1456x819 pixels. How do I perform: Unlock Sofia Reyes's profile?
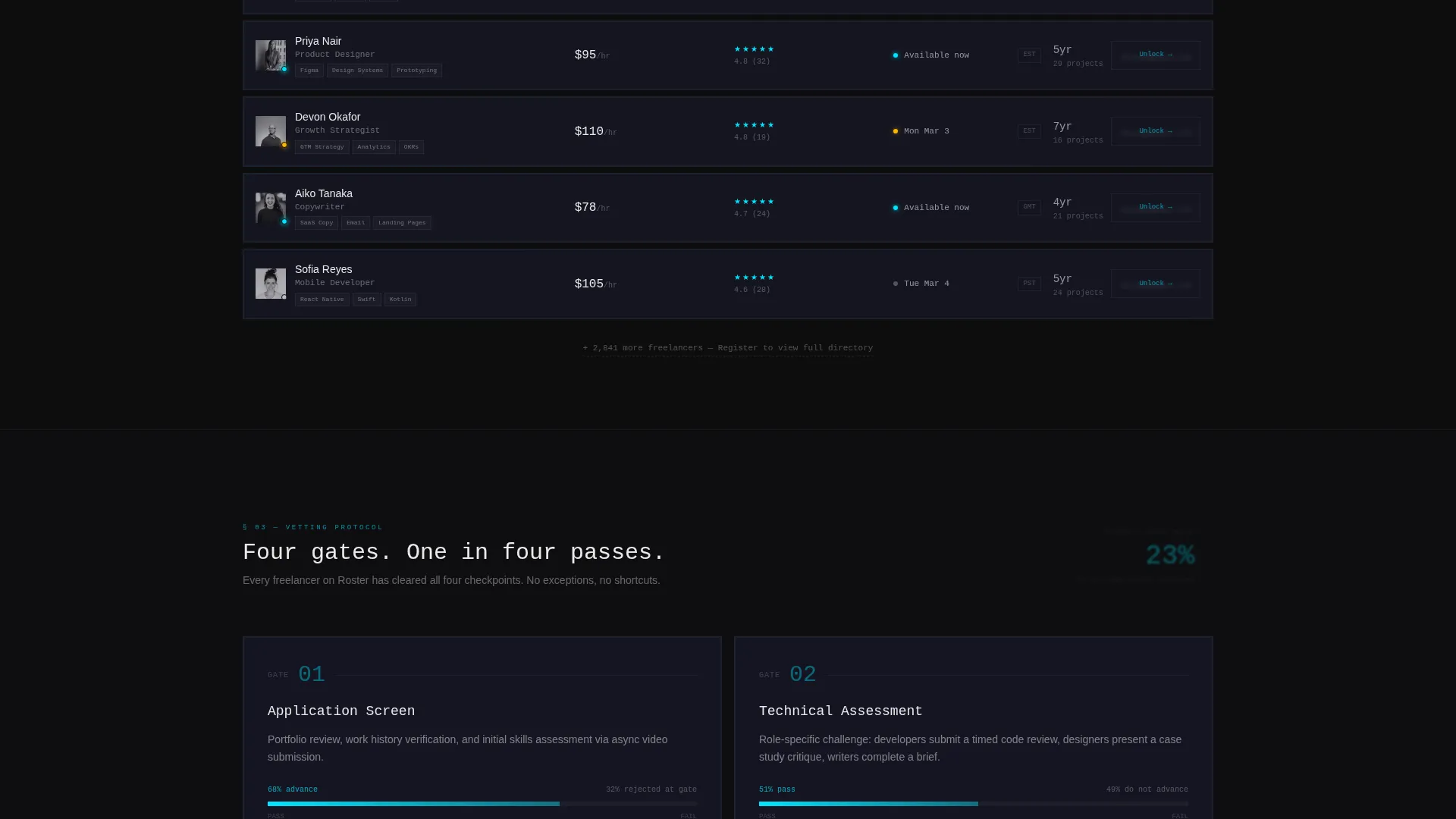click(1155, 284)
